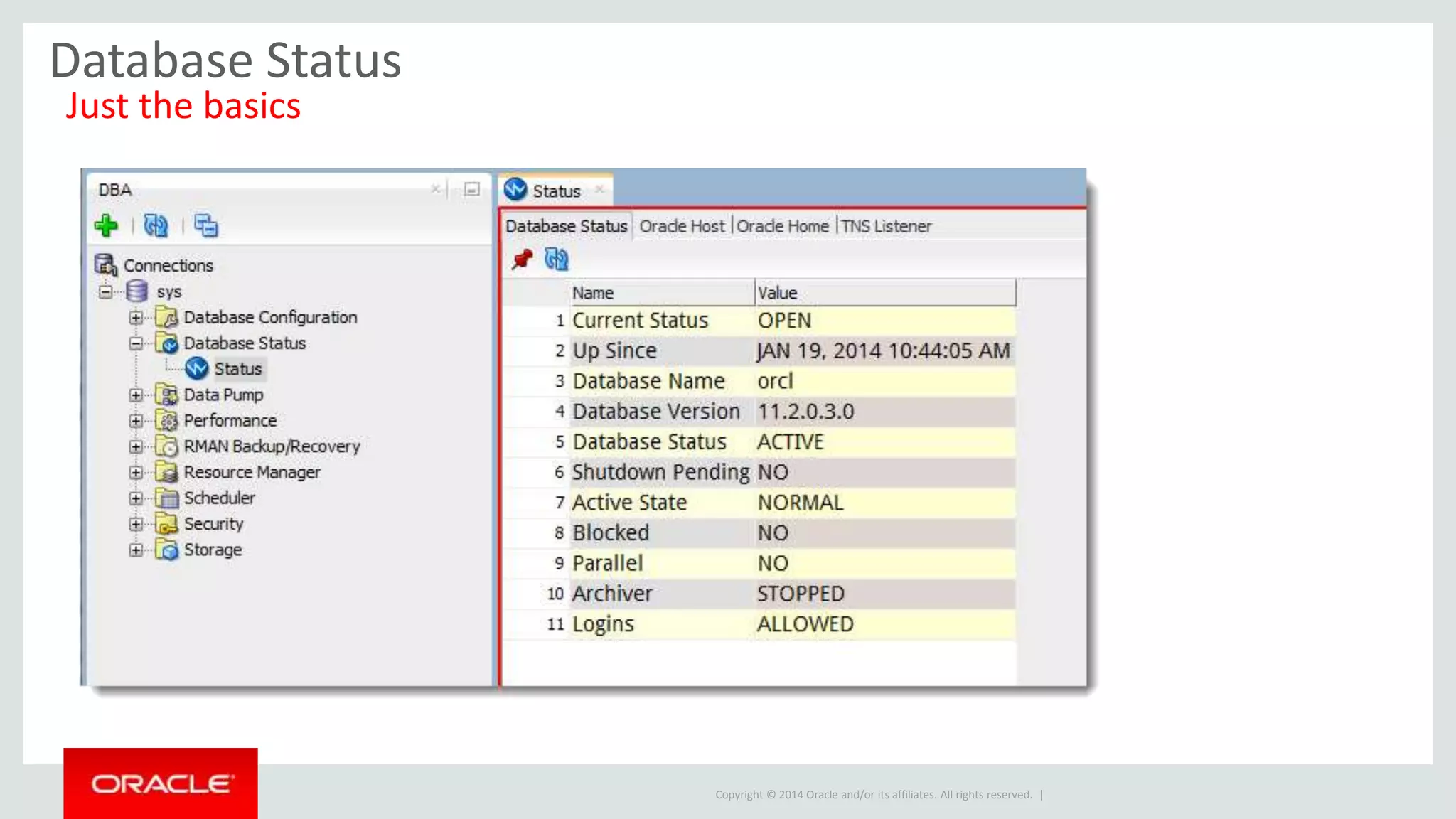Screen dimensions: 1456x819
Task: Switch to the Oracle Home tab
Action: 783,226
